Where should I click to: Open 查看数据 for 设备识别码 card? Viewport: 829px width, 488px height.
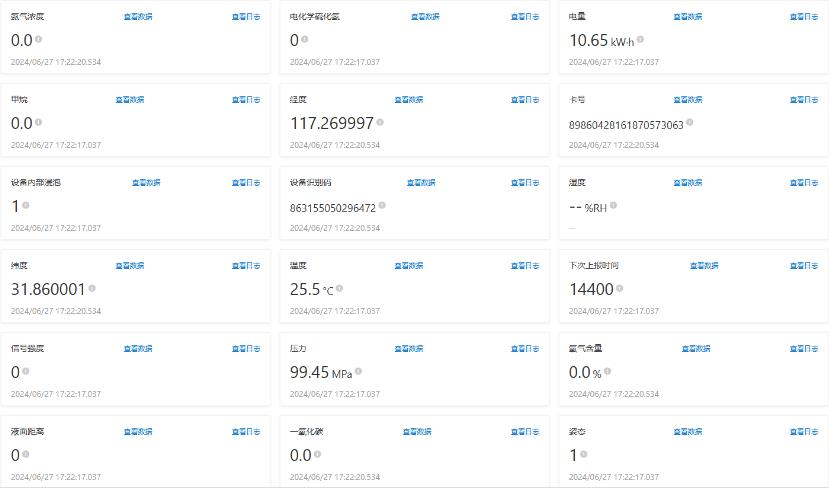pos(421,183)
